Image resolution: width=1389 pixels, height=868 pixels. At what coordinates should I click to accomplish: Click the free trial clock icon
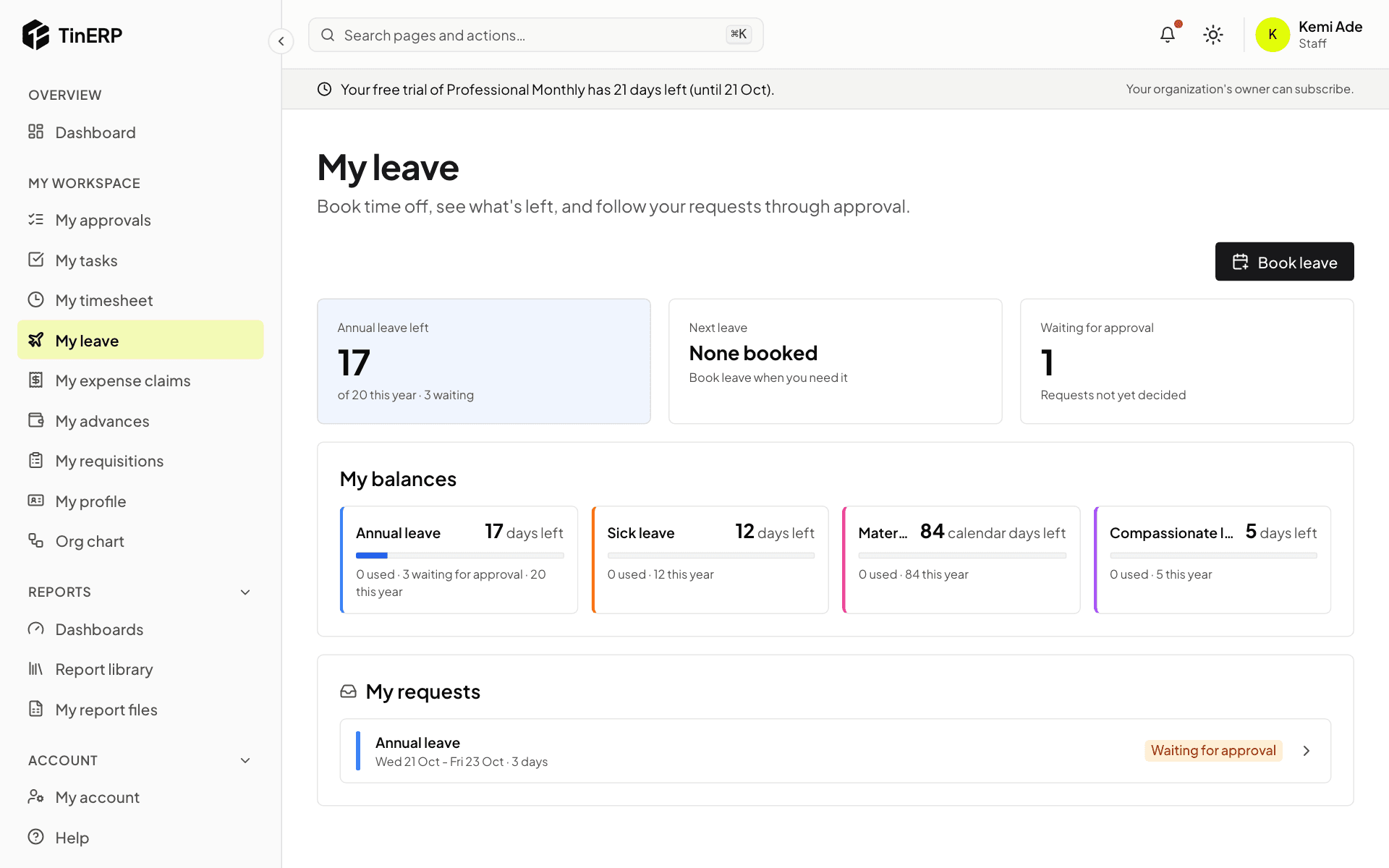(325, 89)
